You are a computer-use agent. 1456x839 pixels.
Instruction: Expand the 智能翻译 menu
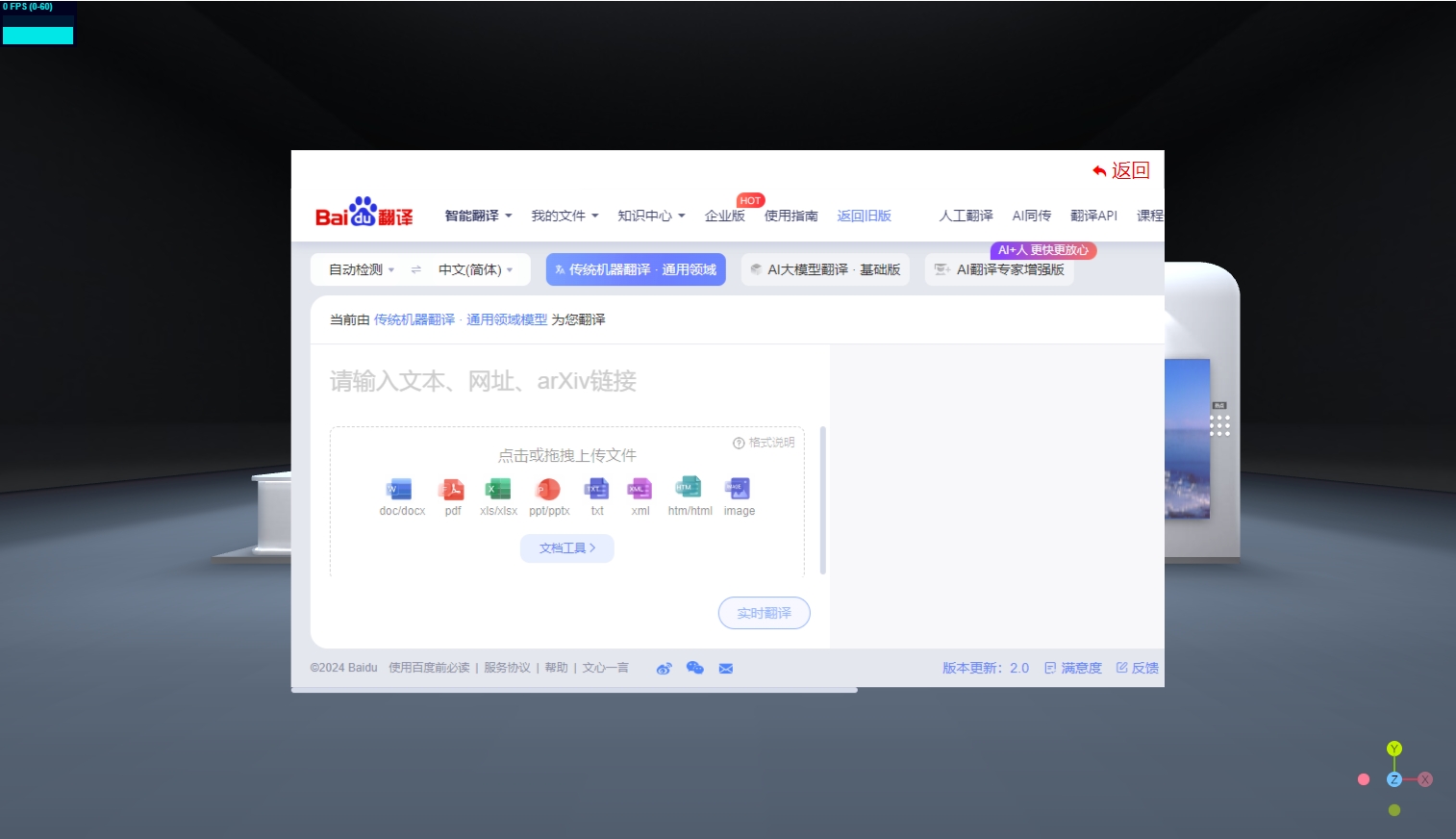coord(478,216)
